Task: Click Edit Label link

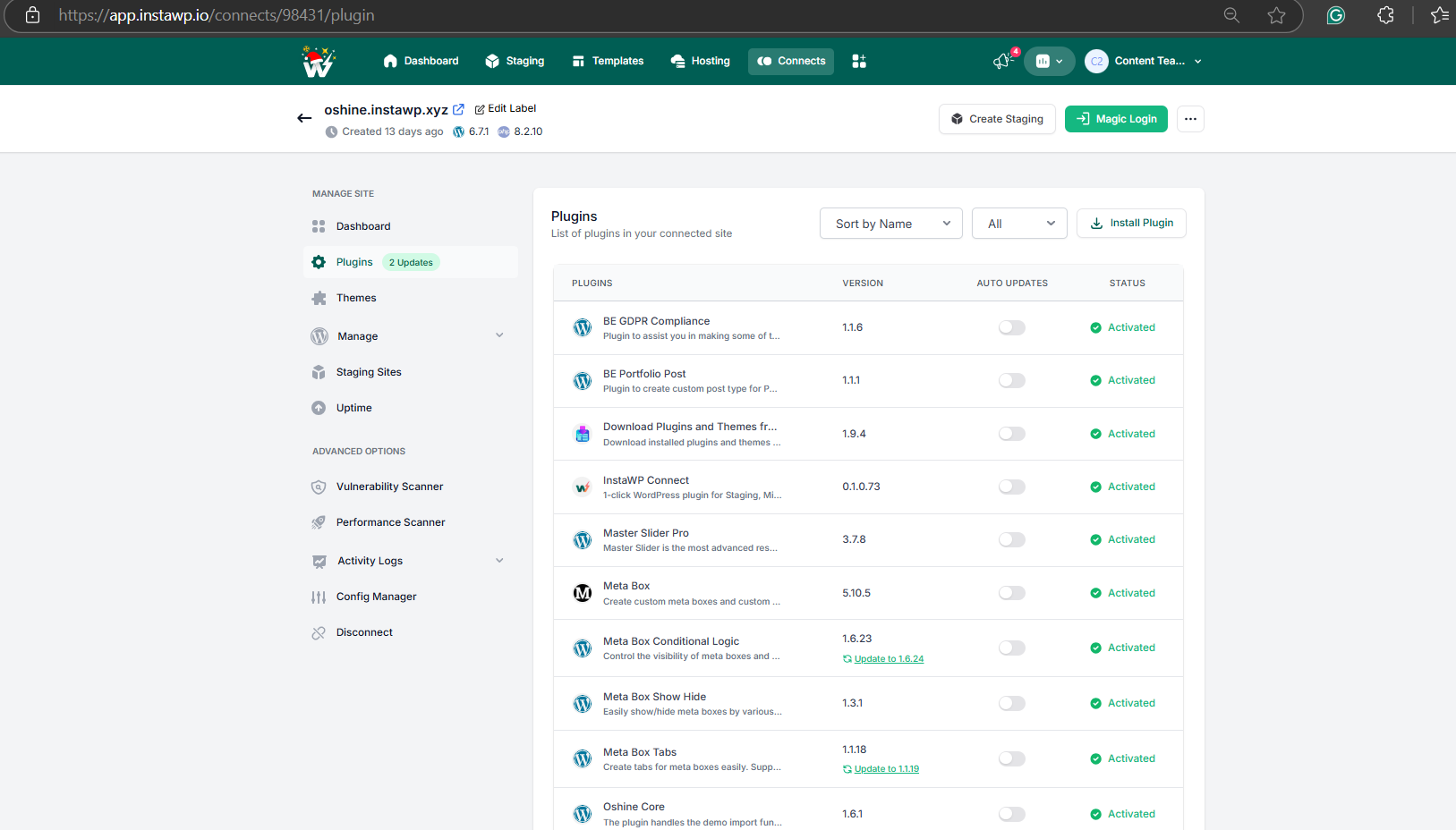Action: point(506,108)
